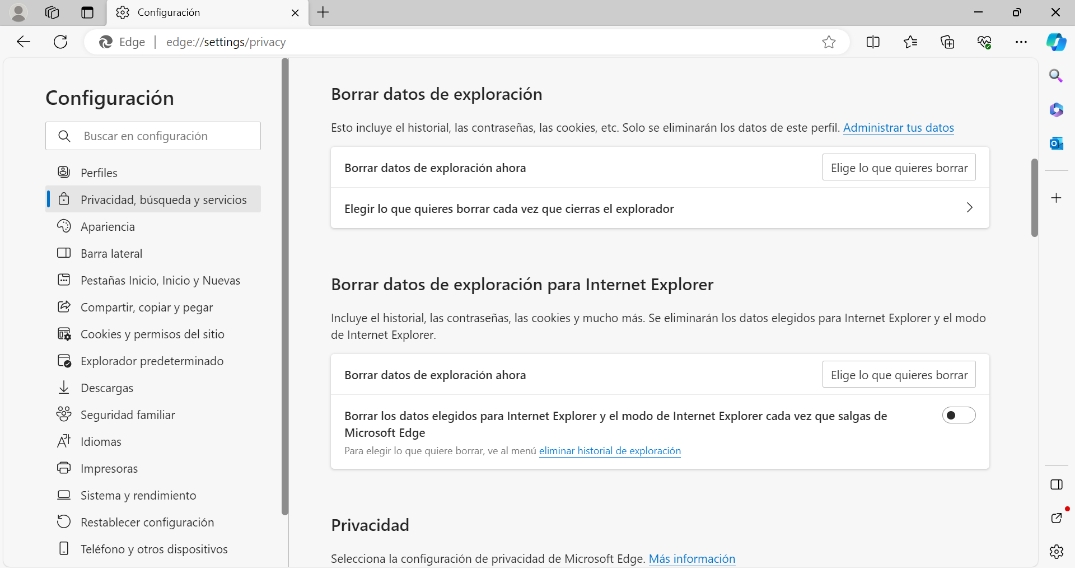Open the tab actions menu icon
Viewport: 1075px width, 568px height.
point(87,12)
